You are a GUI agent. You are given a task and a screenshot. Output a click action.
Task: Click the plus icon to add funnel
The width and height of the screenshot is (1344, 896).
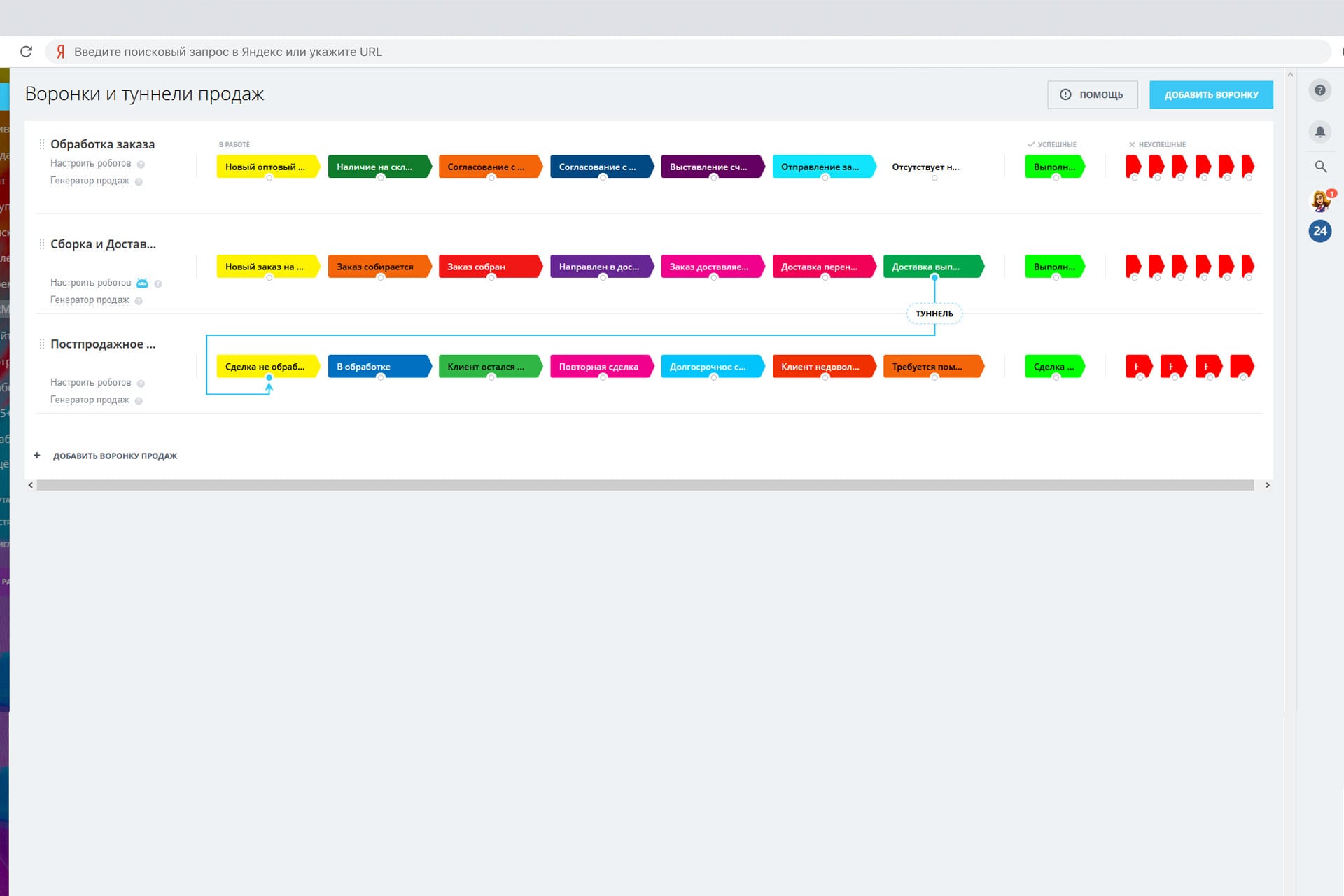click(37, 456)
